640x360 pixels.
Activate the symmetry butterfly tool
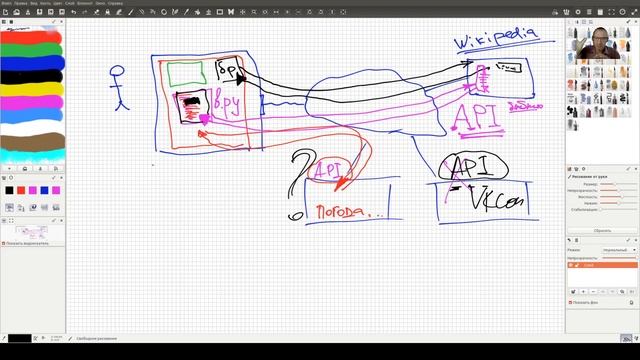(231, 12)
